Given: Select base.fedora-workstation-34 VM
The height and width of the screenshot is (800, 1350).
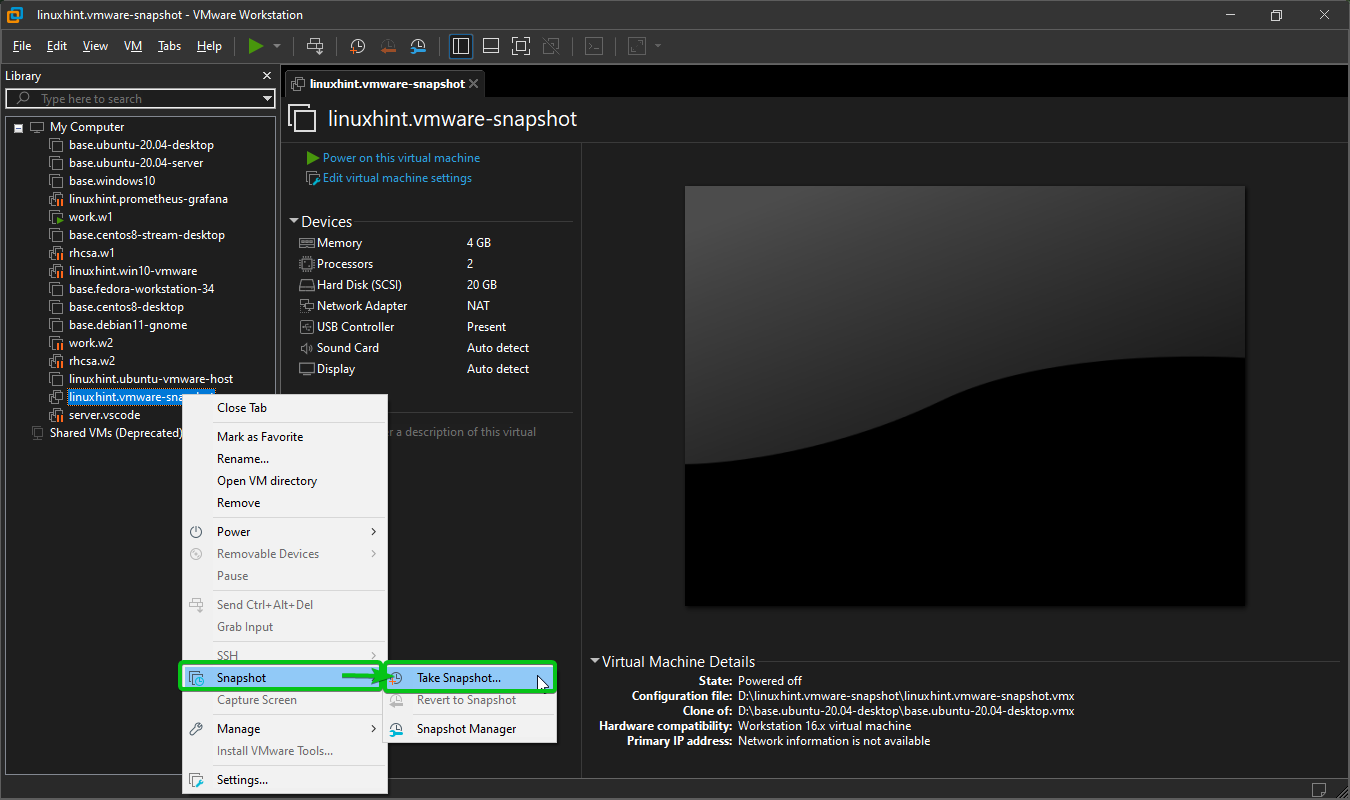Looking at the screenshot, I should (x=141, y=289).
